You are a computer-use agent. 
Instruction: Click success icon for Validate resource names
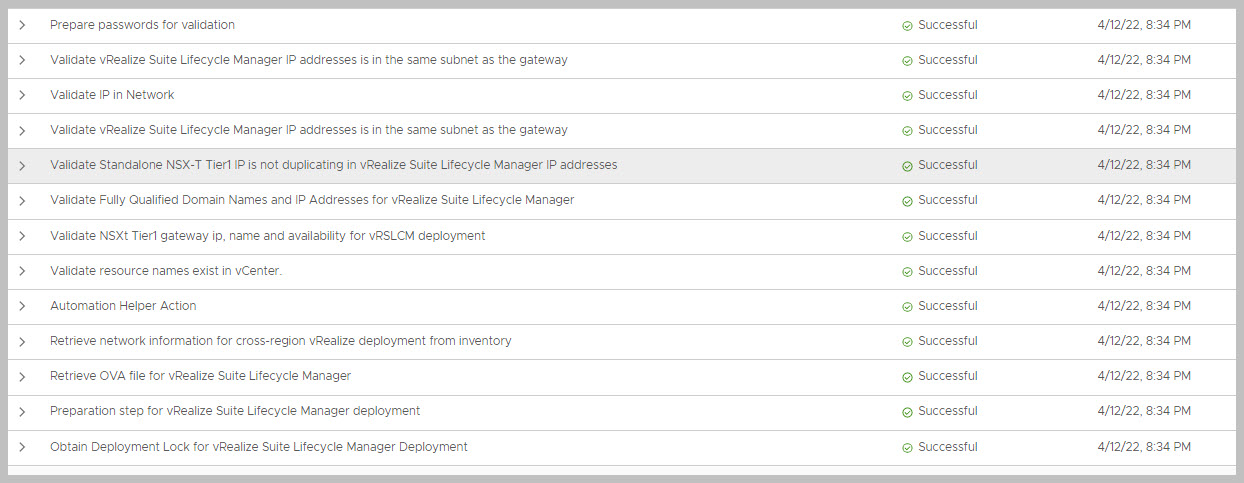(907, 272)
